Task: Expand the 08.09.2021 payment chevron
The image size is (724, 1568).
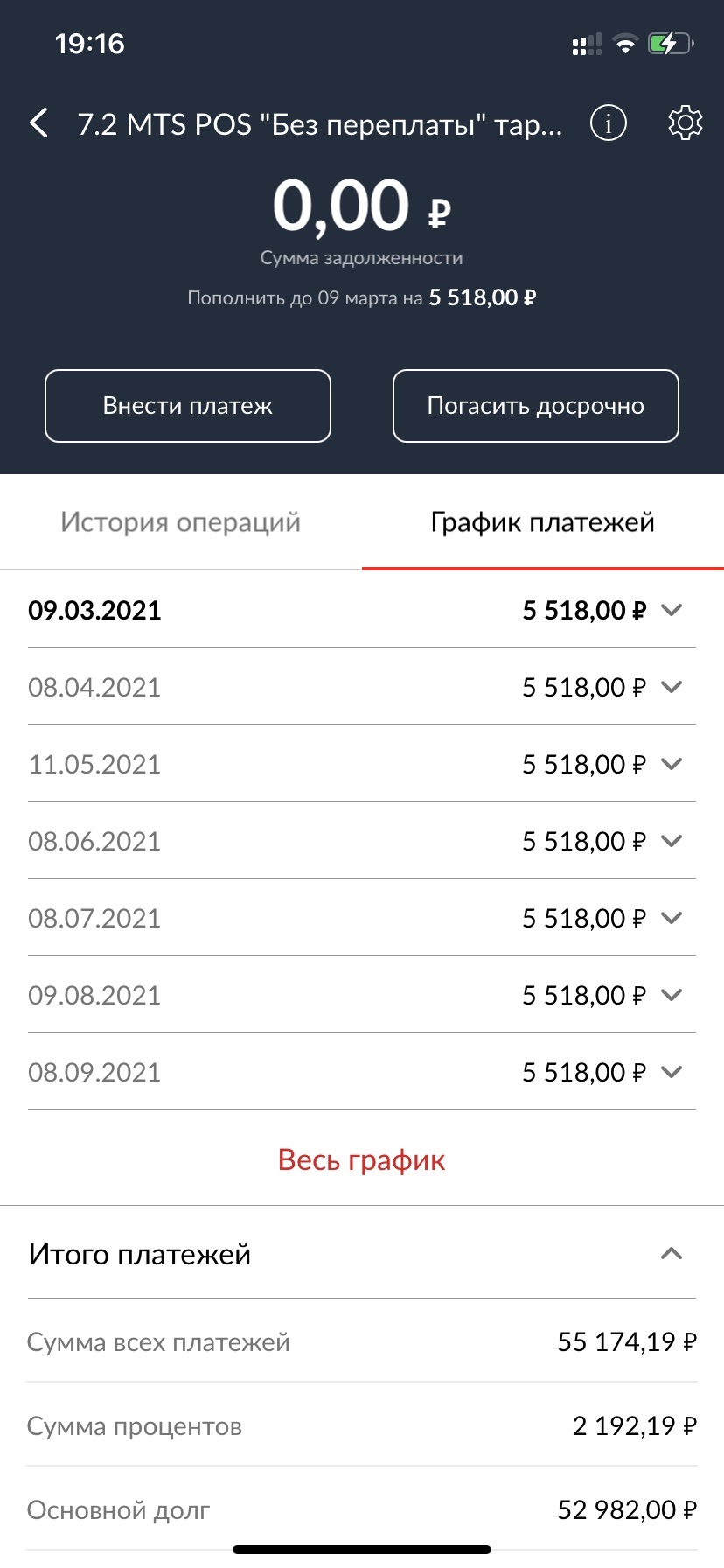Action: pos(672,1072)
